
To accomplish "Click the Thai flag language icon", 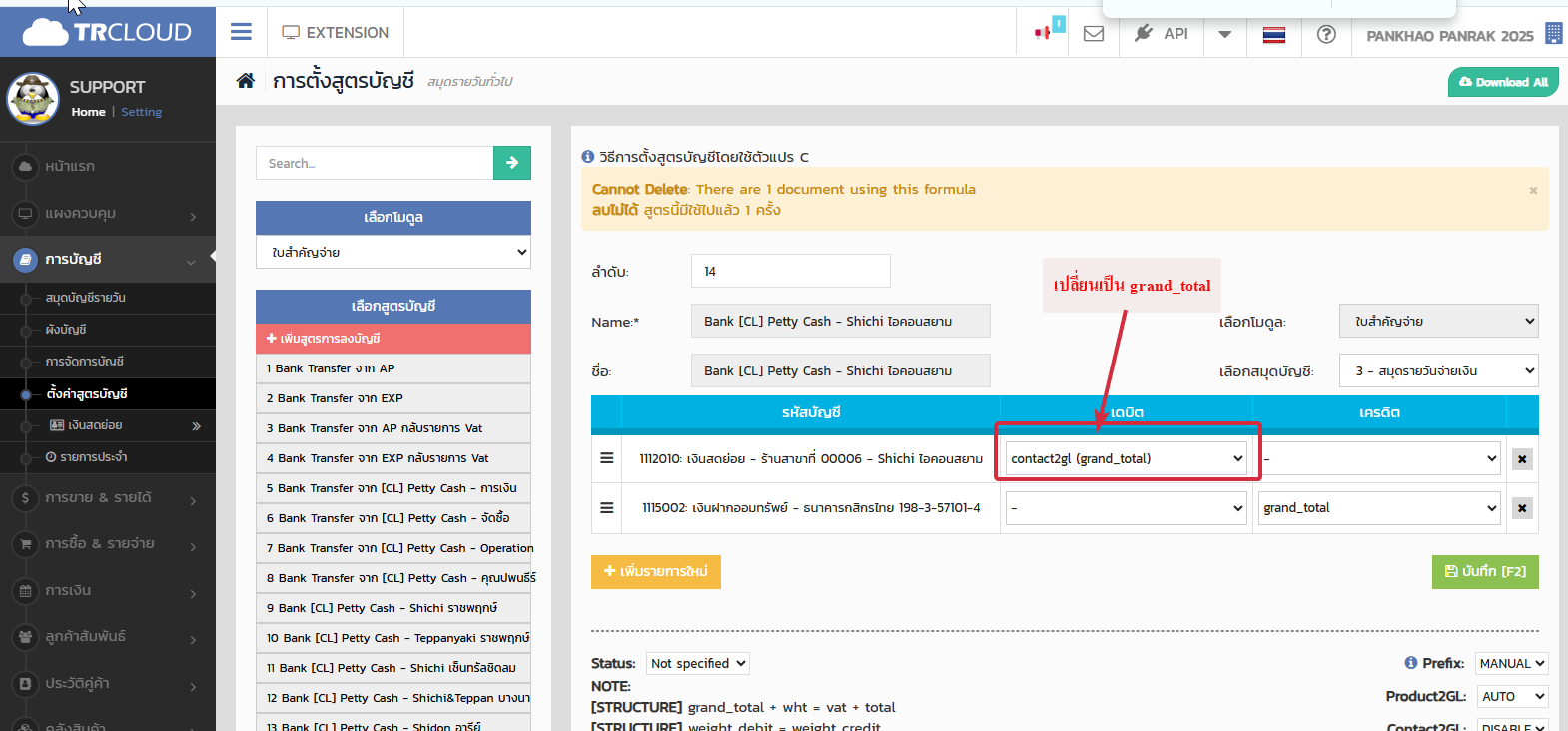I will pyautogui.click(x=1273, y=35).
